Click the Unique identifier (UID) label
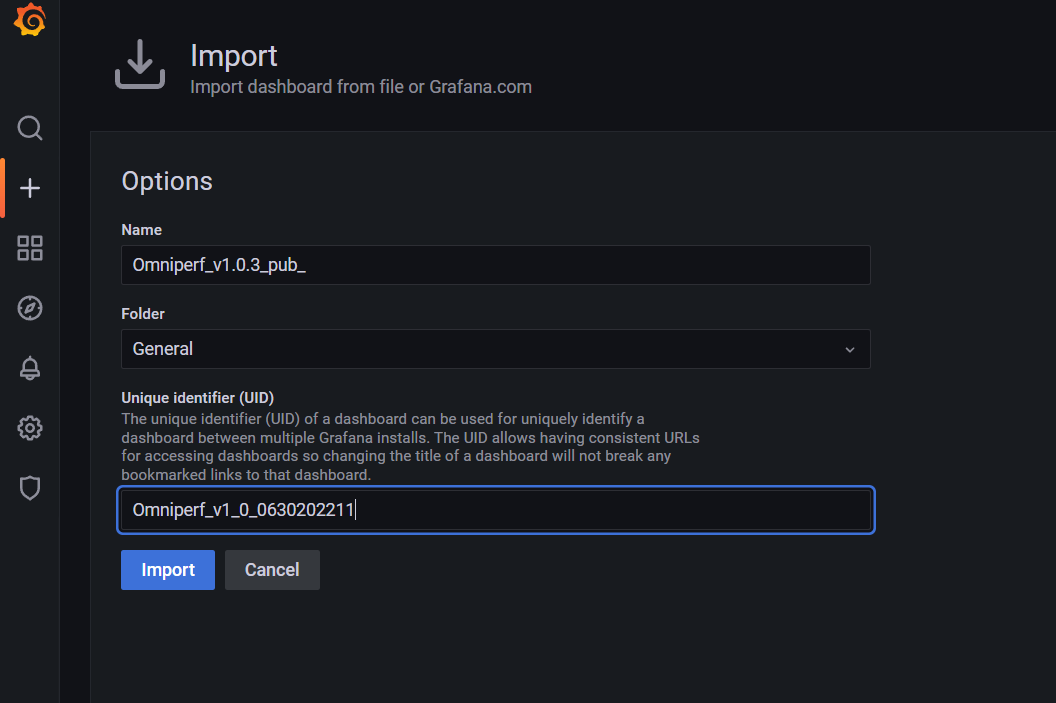 pyautogui.click(x=197, y=398)
